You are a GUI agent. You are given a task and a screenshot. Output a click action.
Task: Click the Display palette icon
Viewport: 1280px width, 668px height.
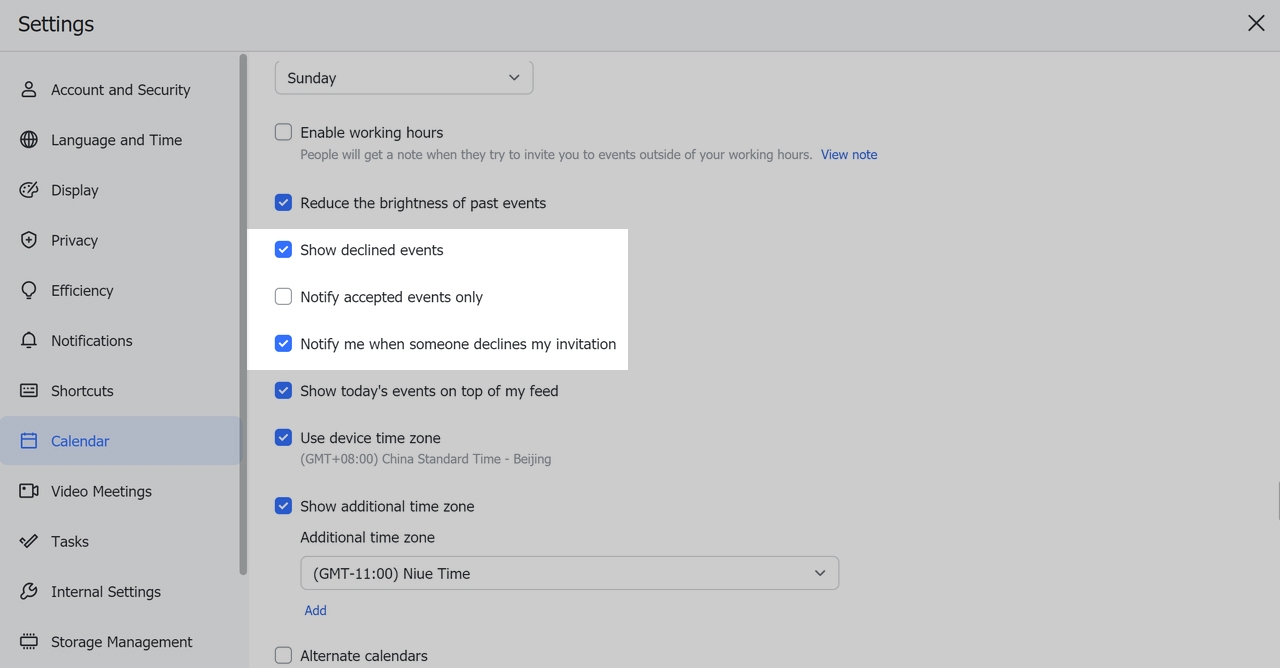tap(29, 190)
